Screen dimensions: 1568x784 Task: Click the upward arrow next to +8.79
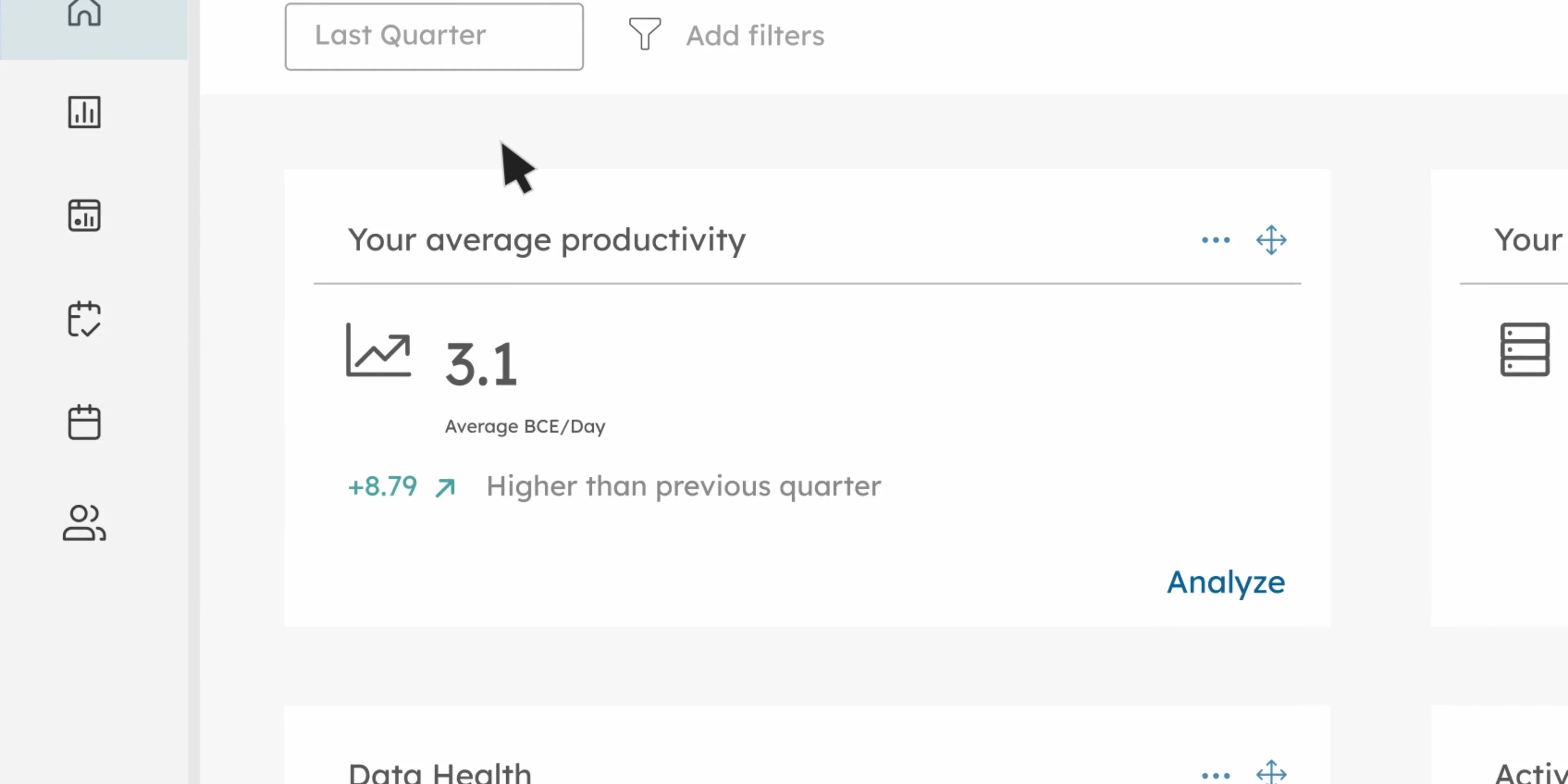[x=445, y=488]
